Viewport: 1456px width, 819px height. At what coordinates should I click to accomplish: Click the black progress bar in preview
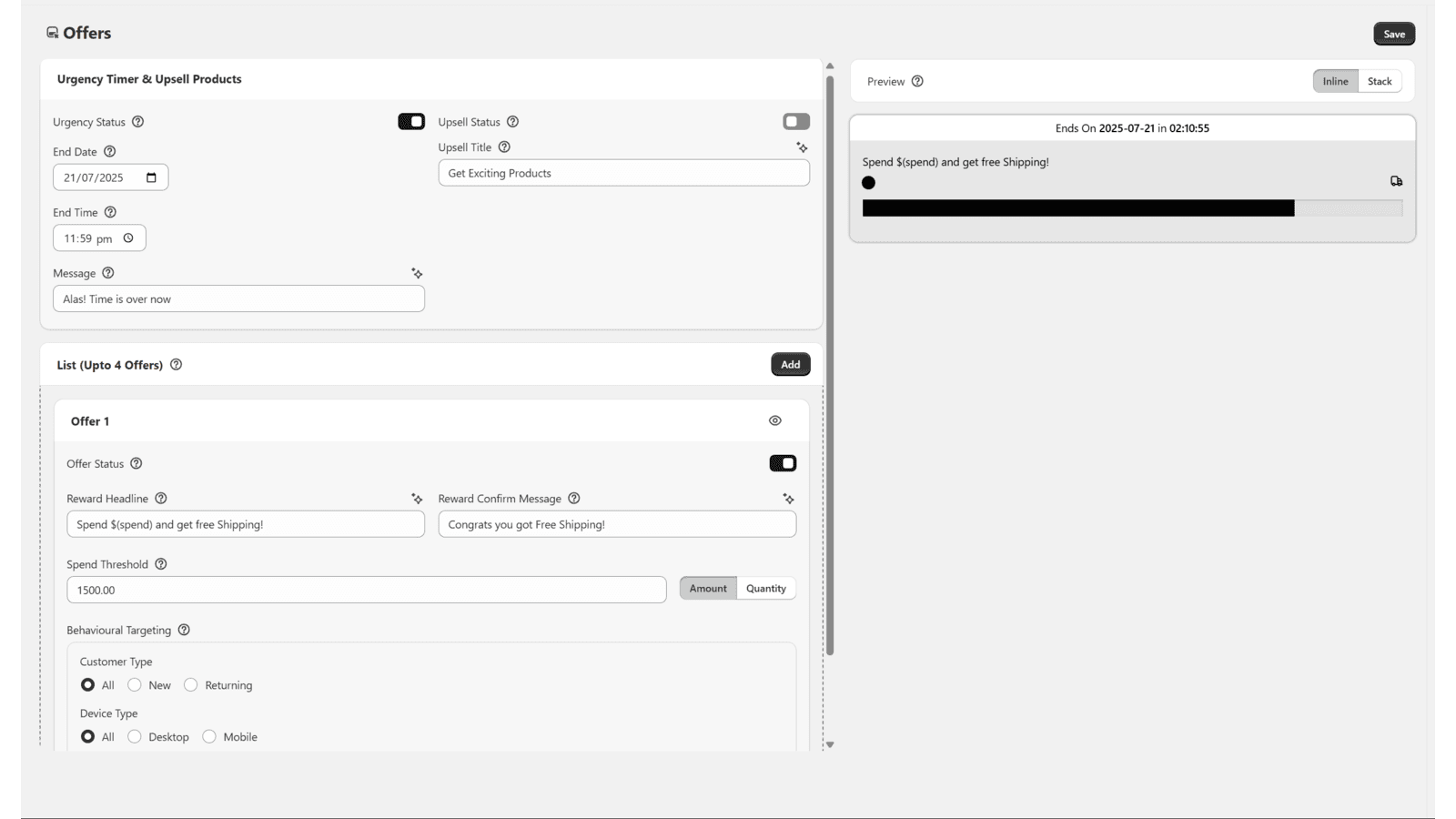1078,208
